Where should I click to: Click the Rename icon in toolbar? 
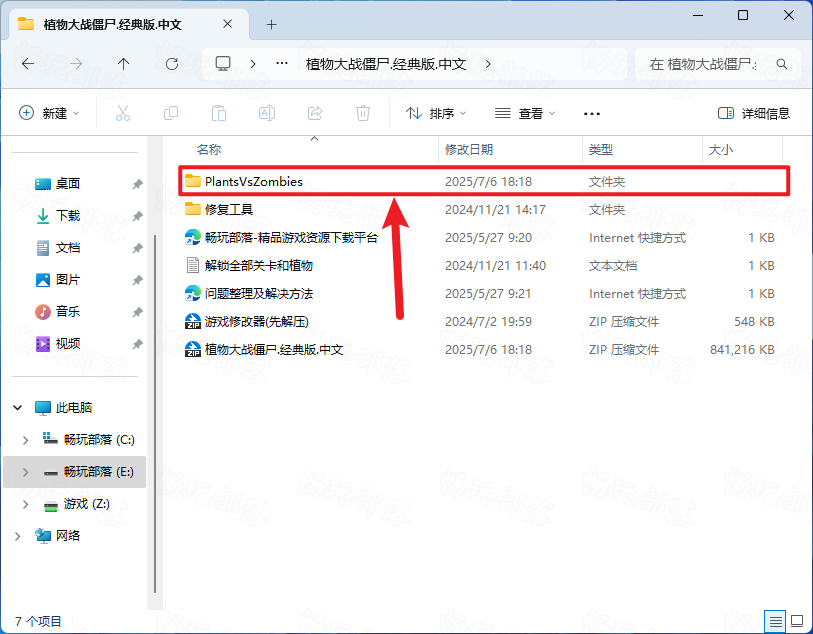(x=267, y=113)
